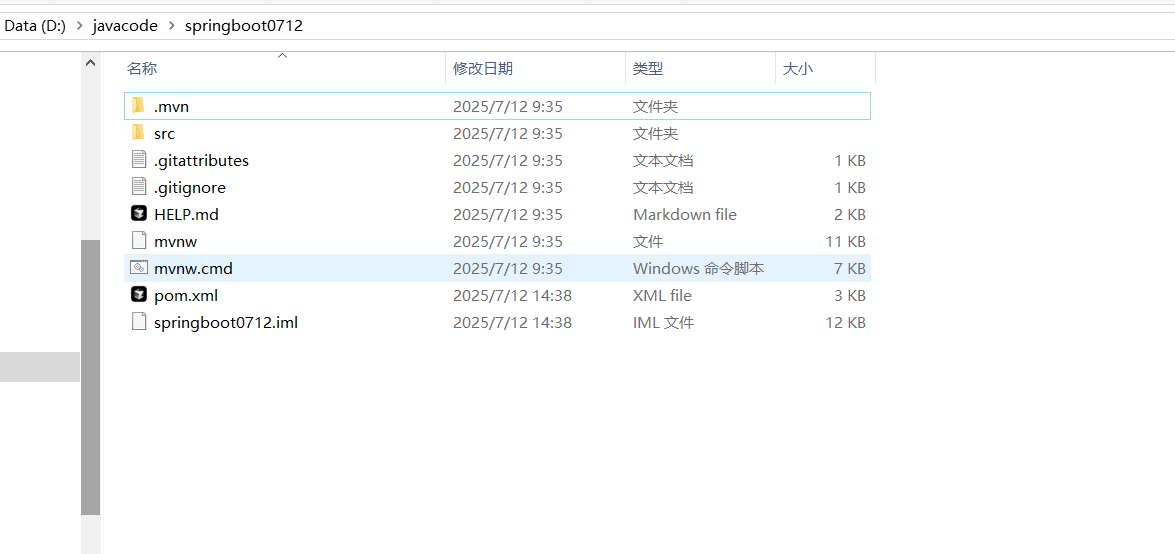Screen dimensions: 1175x554
Task: Click the 2 KB size of HELP.md
Action: click(848, 214)
